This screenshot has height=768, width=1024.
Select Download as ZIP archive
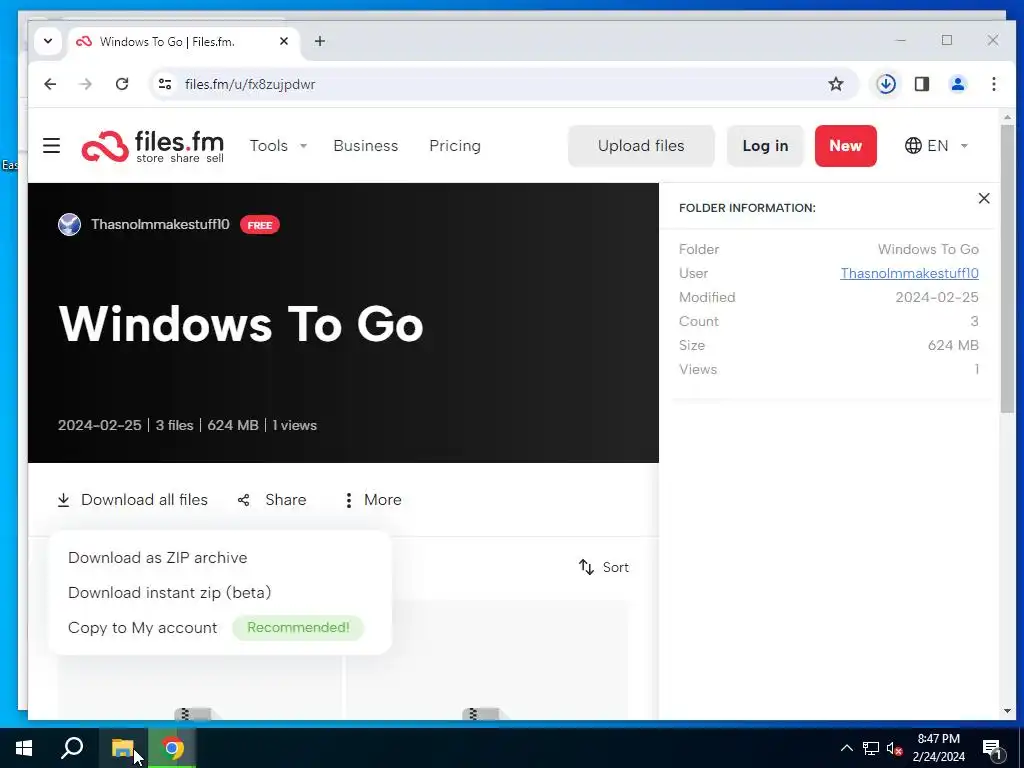pyautogui.click(x=158, y=558)
